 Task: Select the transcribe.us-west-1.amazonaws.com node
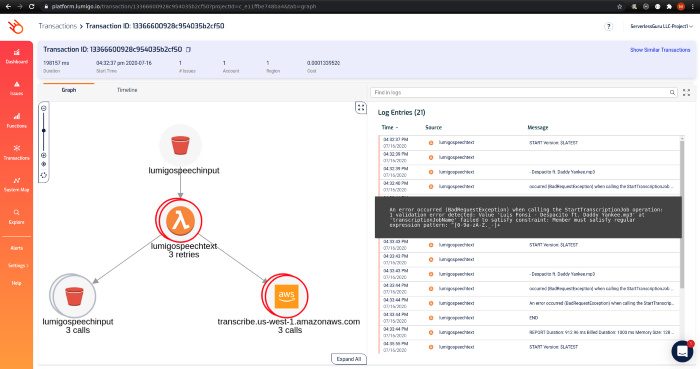(x=286, y=296)
